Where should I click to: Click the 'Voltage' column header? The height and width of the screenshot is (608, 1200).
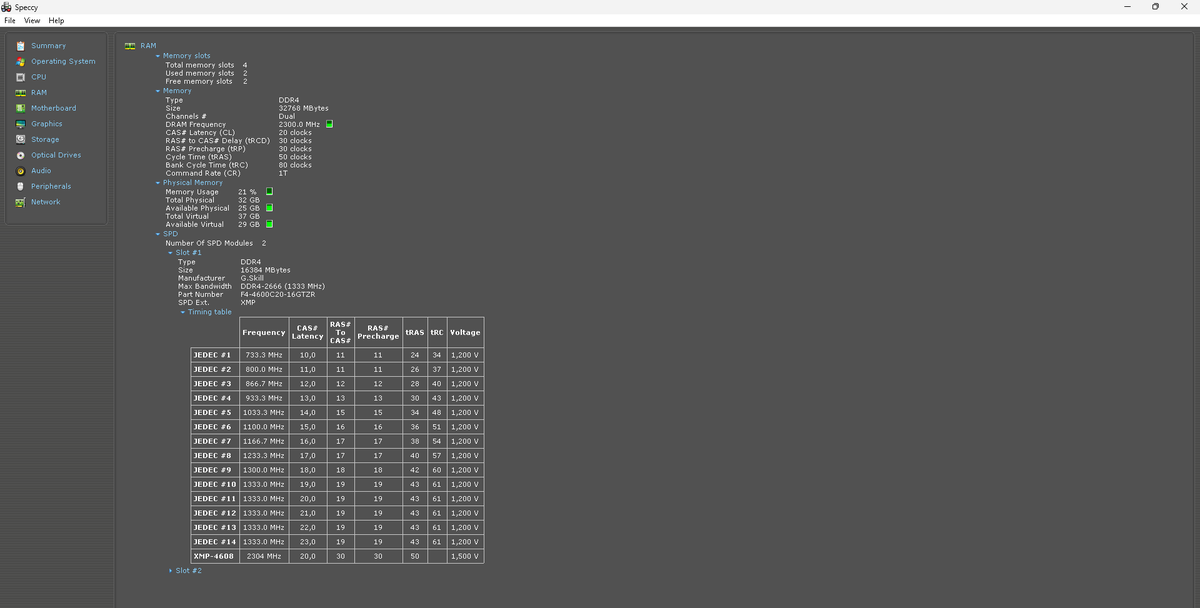click(x=465, y=332)
